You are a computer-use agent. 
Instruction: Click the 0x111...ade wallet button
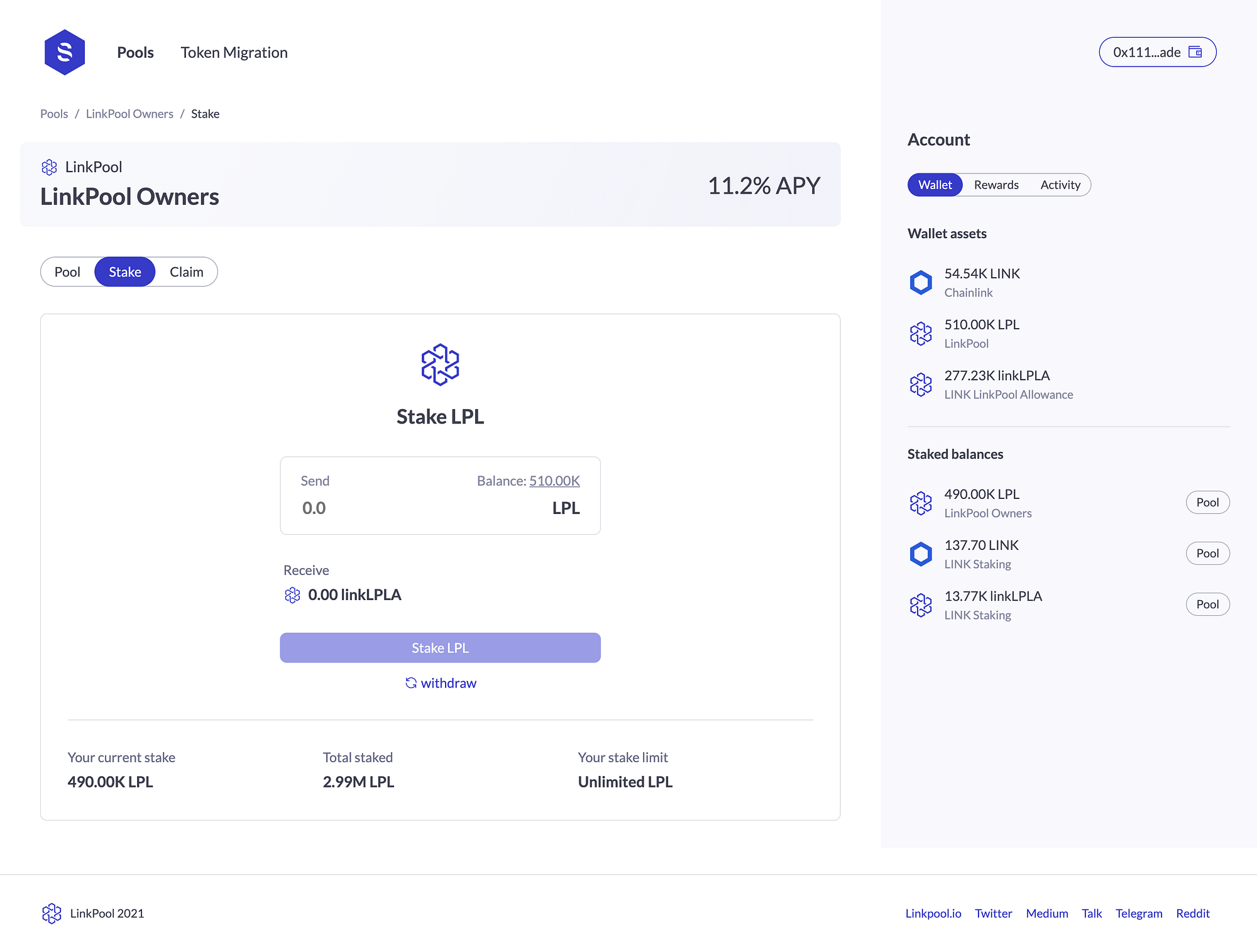(x=1158, y=52)
